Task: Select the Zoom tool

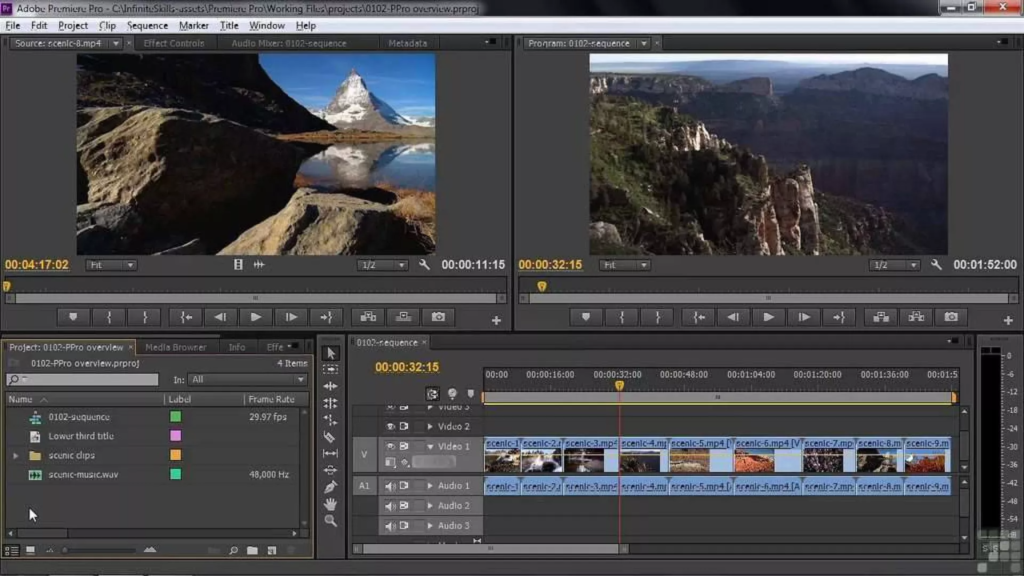Action: pyautogui.click(x=330, y=521)
